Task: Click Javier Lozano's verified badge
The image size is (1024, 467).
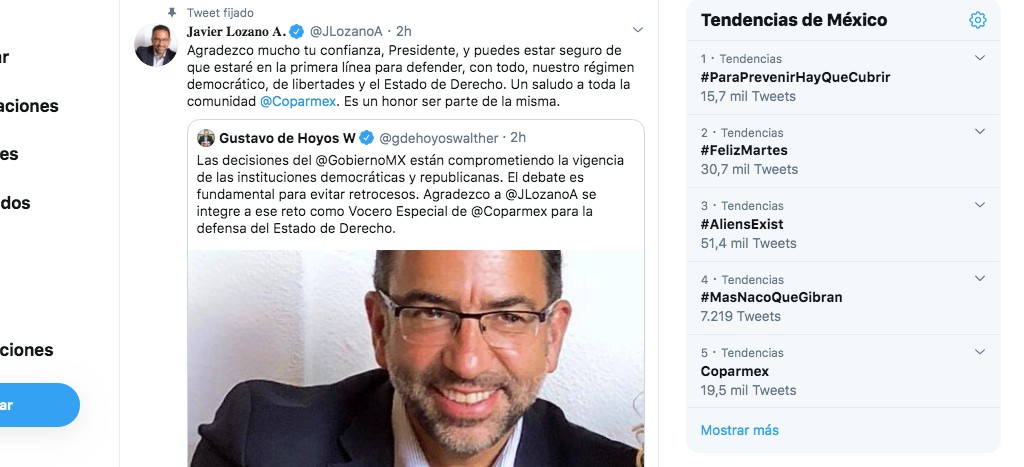Action: [x=296, y=31]
